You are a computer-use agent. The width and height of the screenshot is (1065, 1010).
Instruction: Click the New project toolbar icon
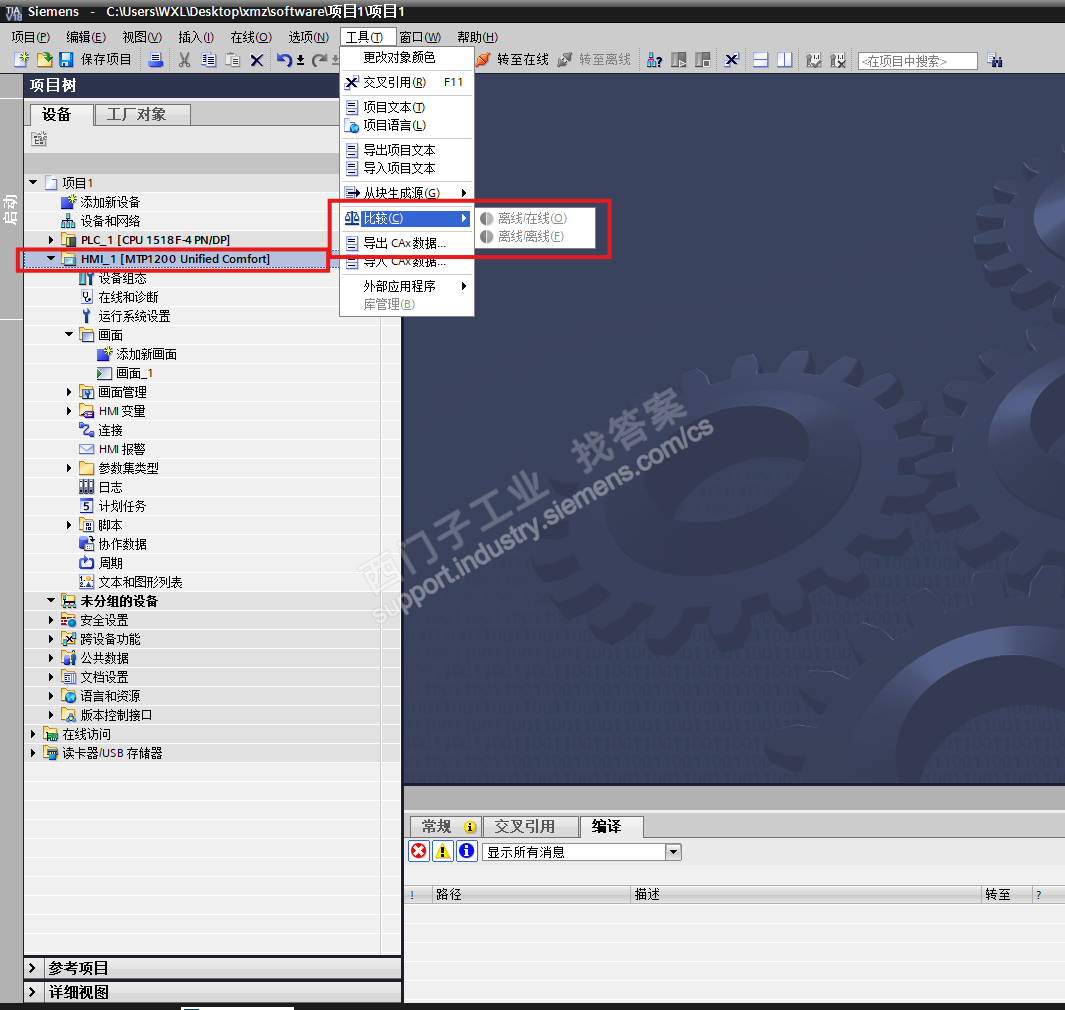pyautogui.click(x=22, y=60)
